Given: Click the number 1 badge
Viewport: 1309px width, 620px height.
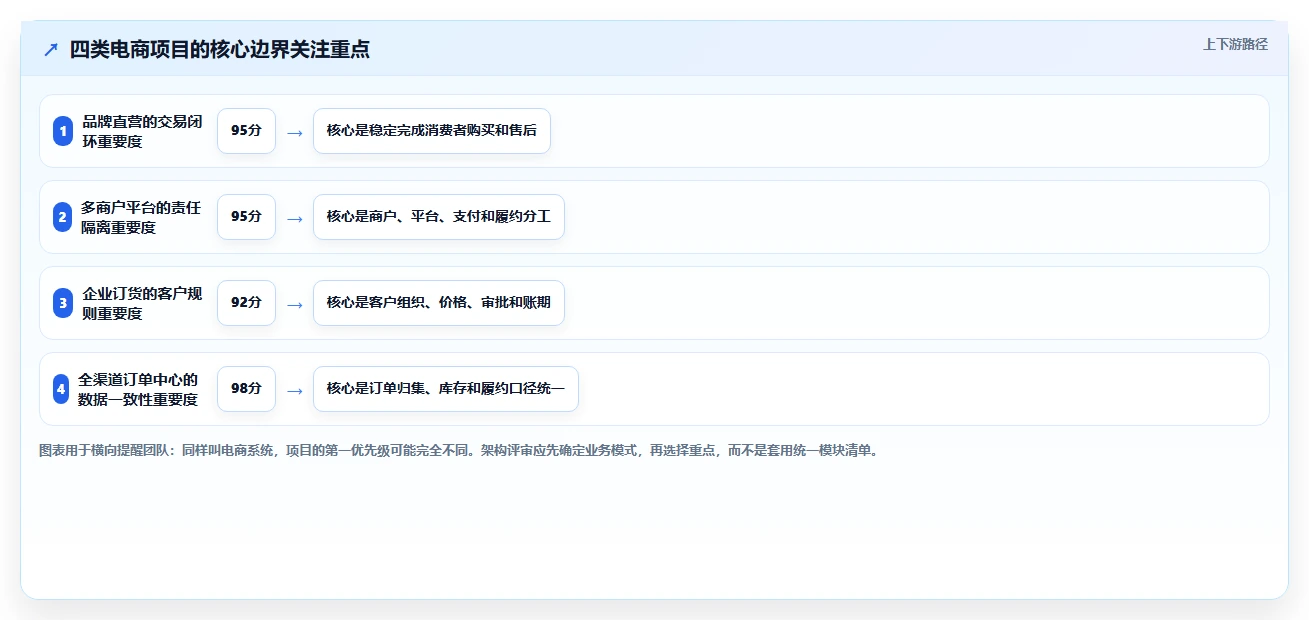Looking at the screenshot, I should [63, 131].
